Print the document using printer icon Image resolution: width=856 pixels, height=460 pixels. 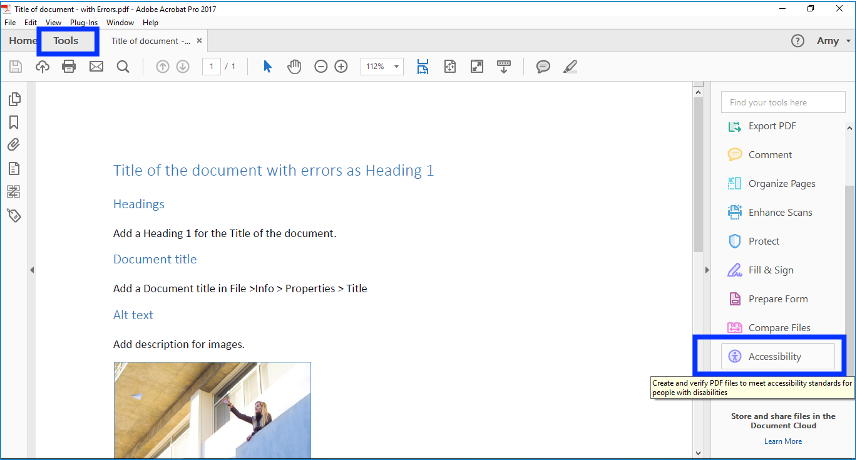point(69,67)
